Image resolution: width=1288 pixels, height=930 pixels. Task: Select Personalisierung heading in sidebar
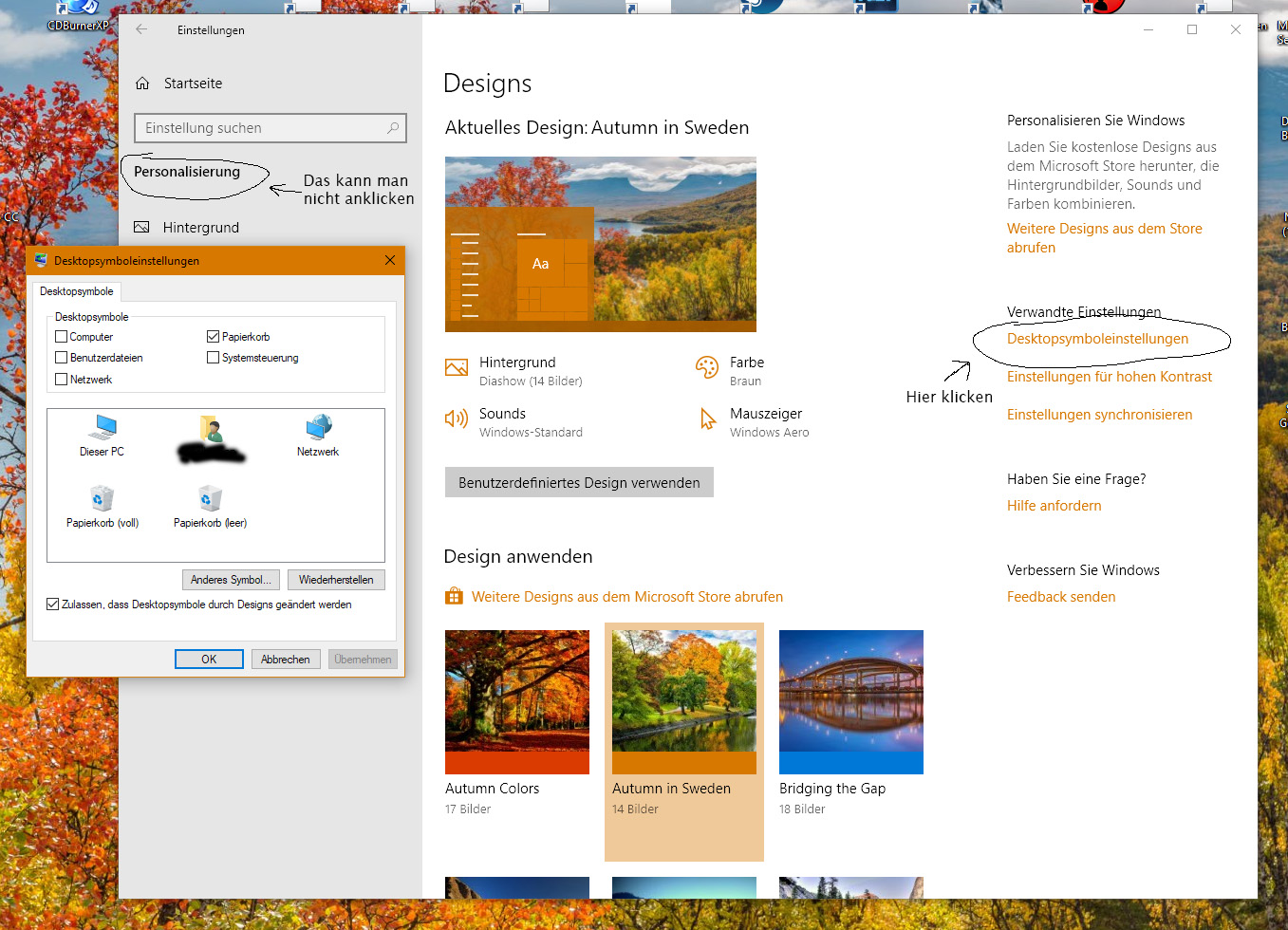pos(187,172)
